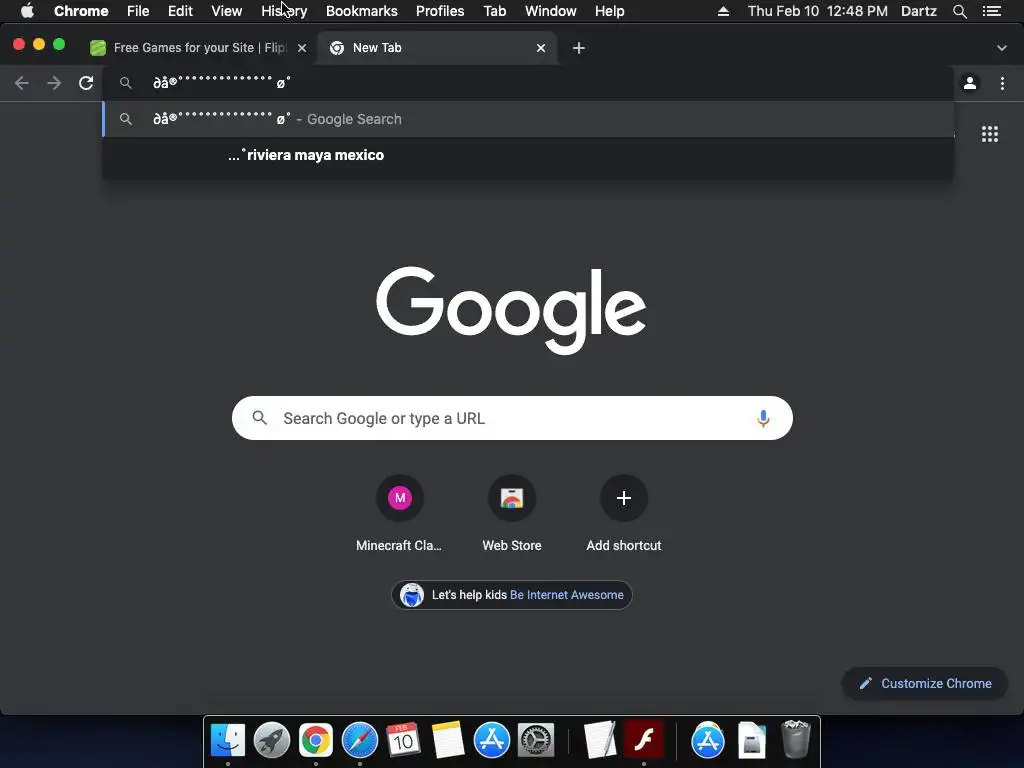Open the Profiles menu

[440, 11]
